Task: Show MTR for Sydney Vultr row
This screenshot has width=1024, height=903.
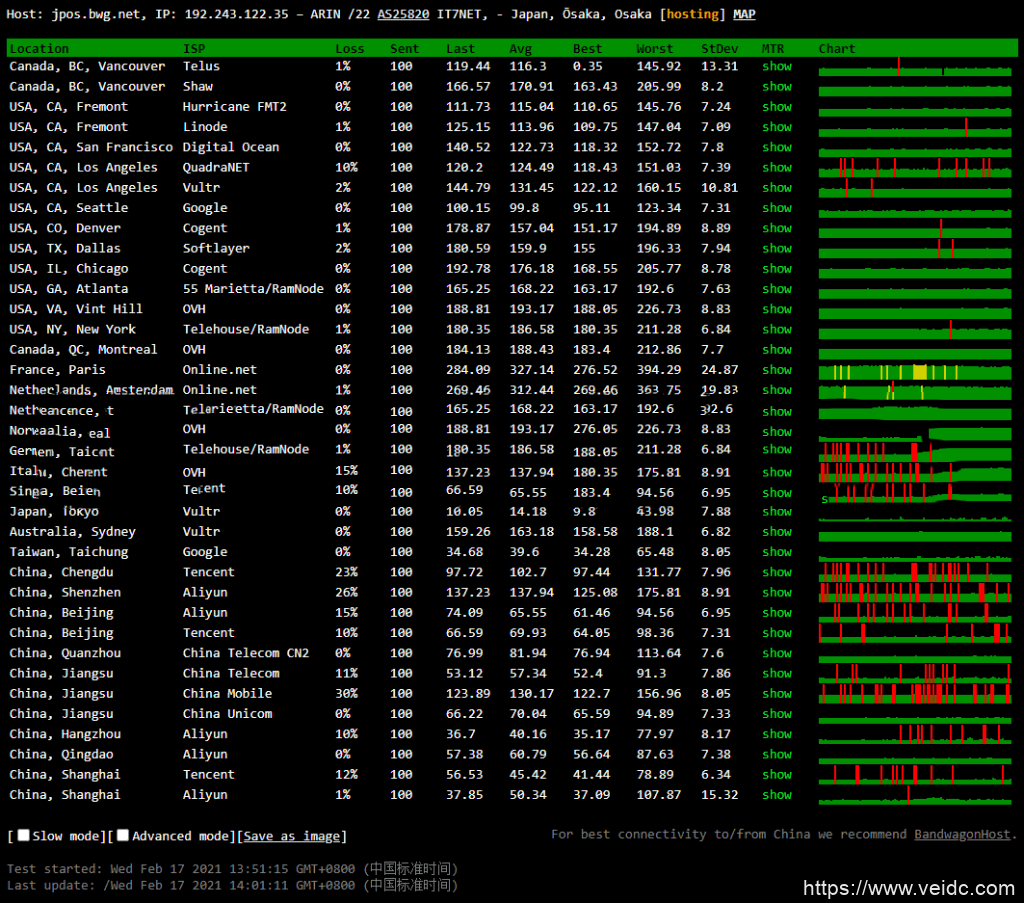Action: 776,532
